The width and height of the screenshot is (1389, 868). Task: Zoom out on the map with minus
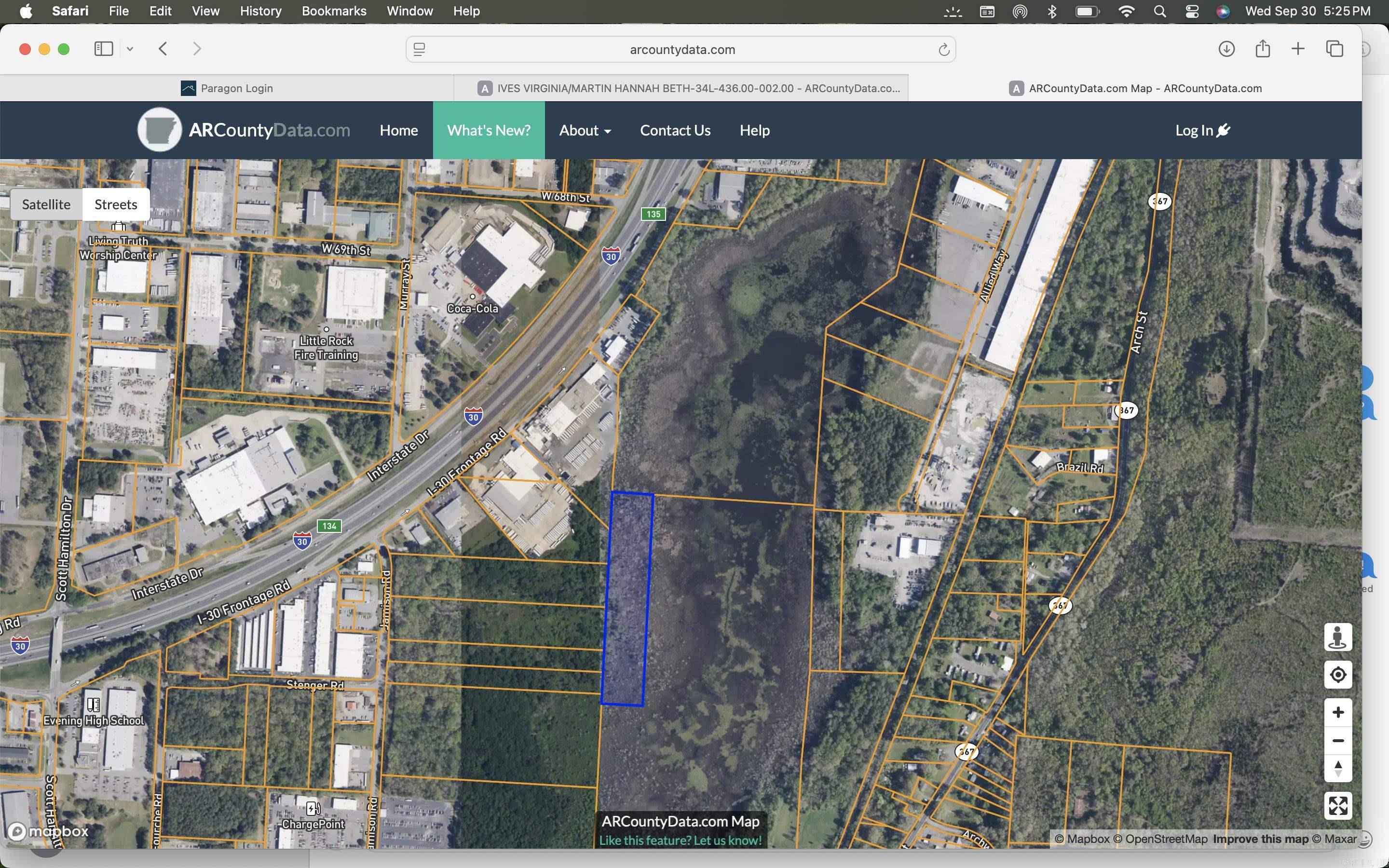coord(1338,741)
